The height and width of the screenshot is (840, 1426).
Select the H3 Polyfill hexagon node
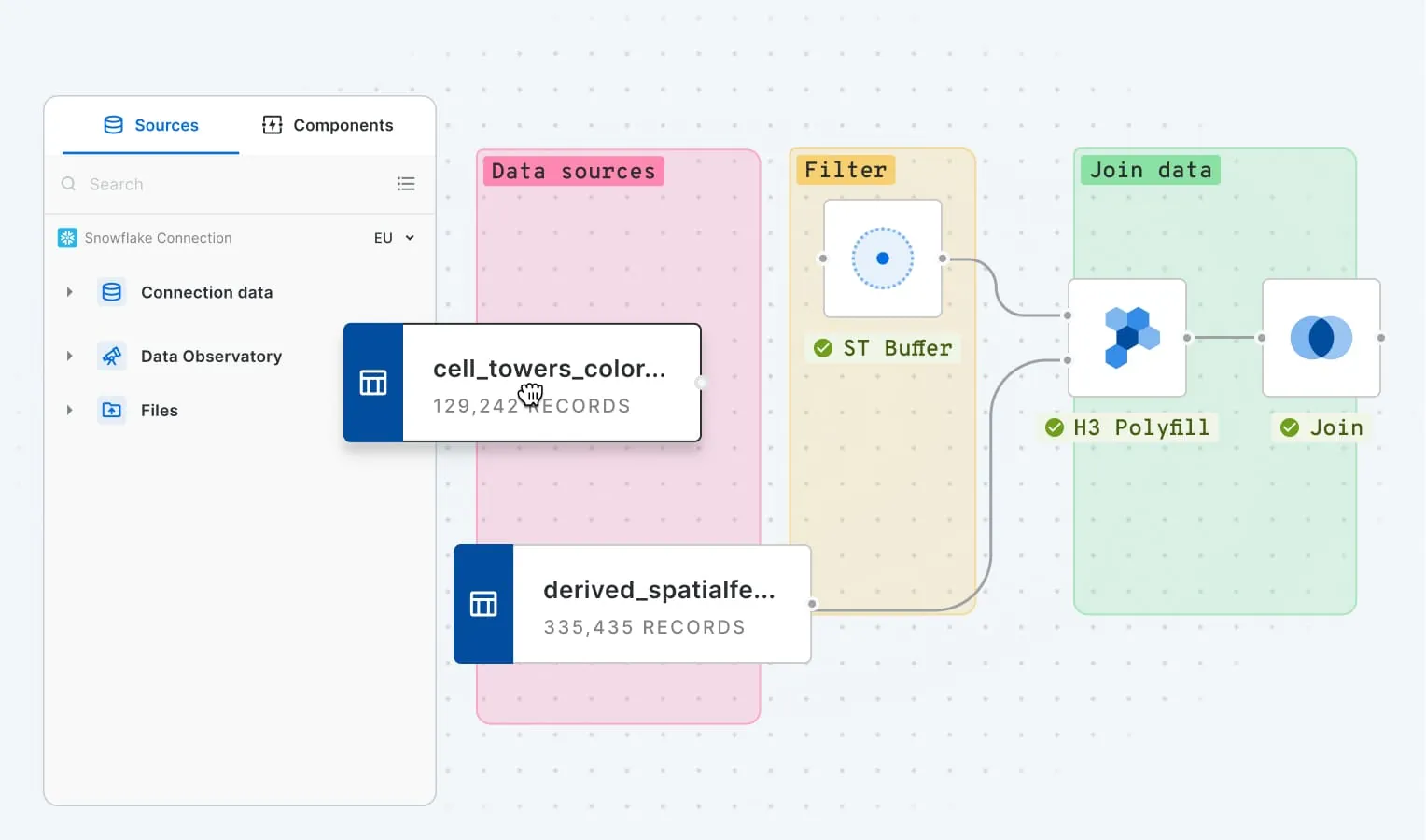coord(1127,338)
